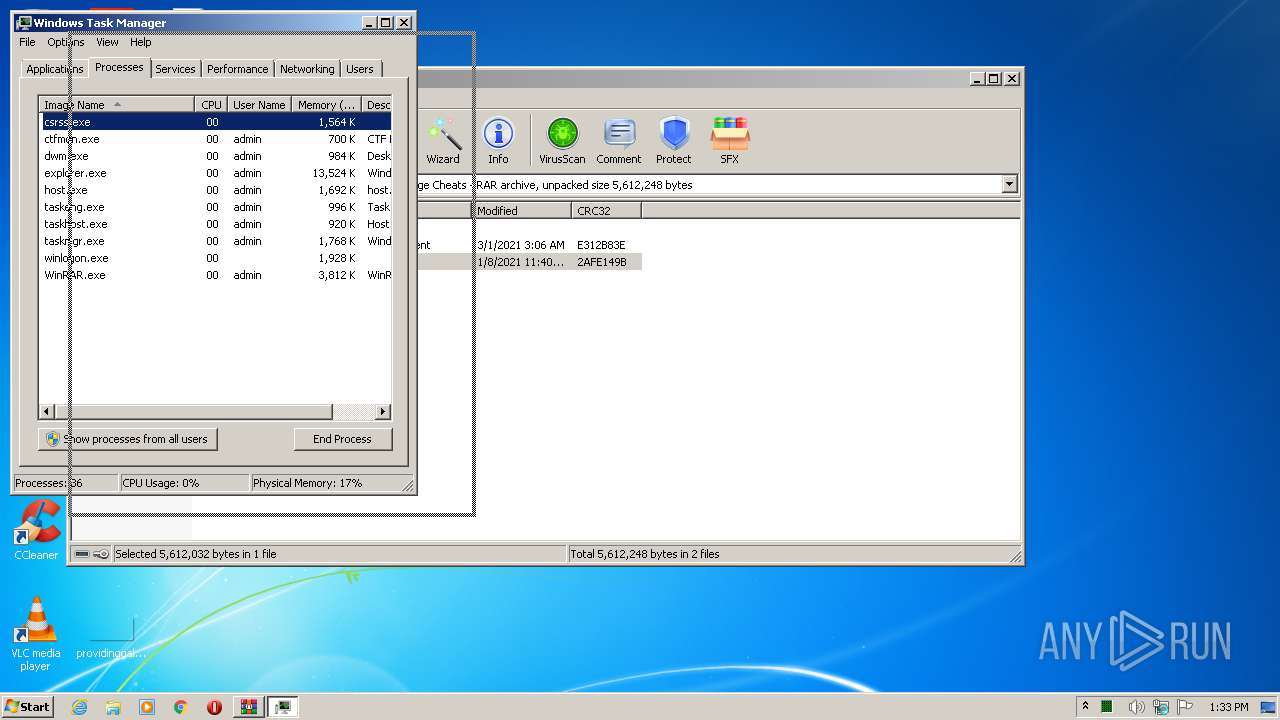Sort WinRAR files by Modified column
The height and width of the screenshot is (720, 1280).
(523, 211)
